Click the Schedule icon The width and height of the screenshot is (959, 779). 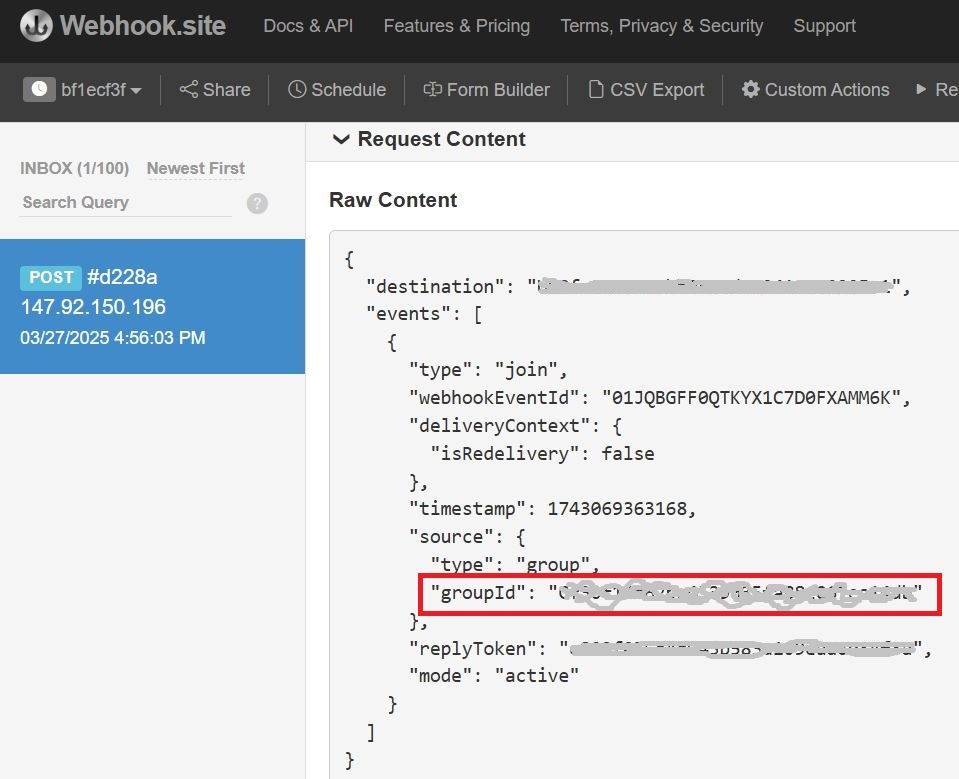pos(300,90)
